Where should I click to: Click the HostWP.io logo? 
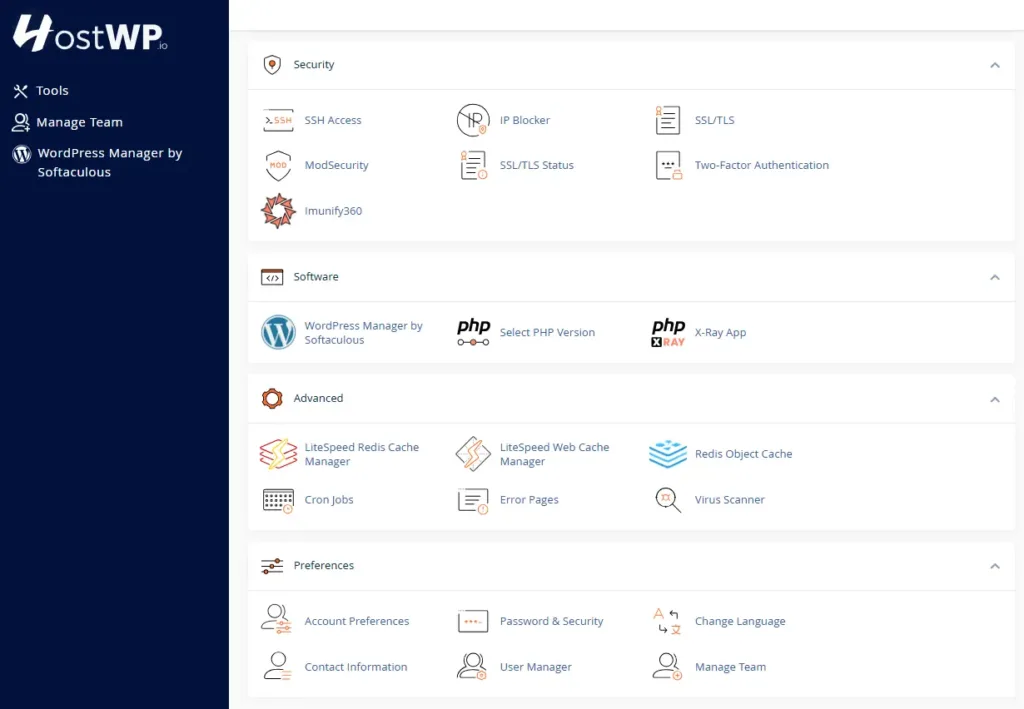(90, 33)
